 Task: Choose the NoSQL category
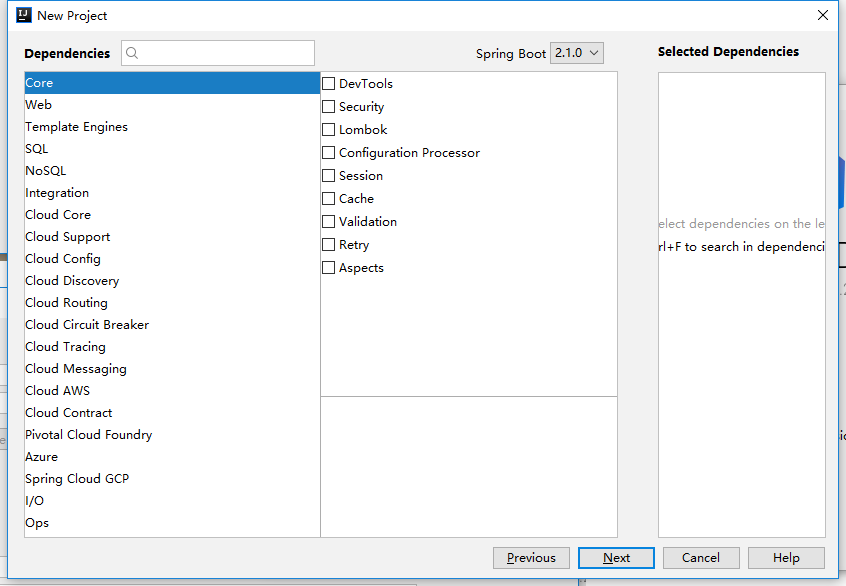tap(172, 171)
